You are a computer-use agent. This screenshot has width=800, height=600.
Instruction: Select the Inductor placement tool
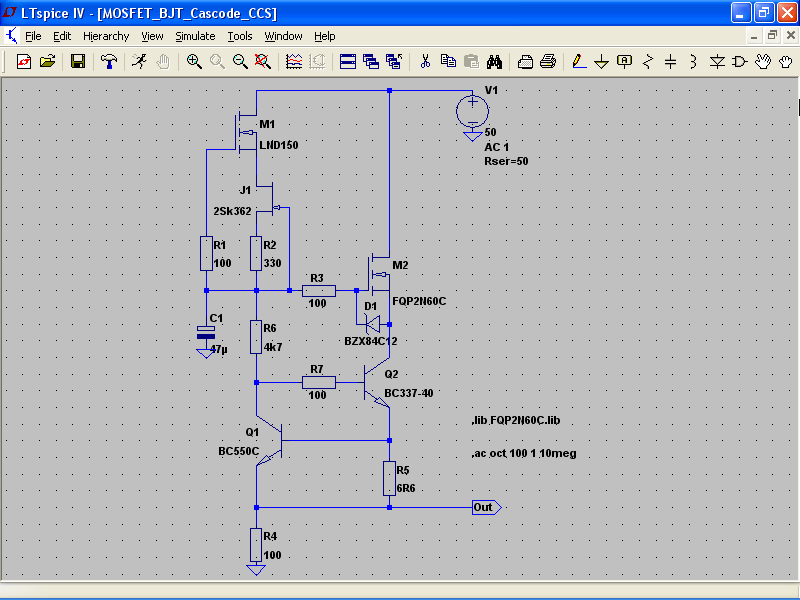click(693, 62)
